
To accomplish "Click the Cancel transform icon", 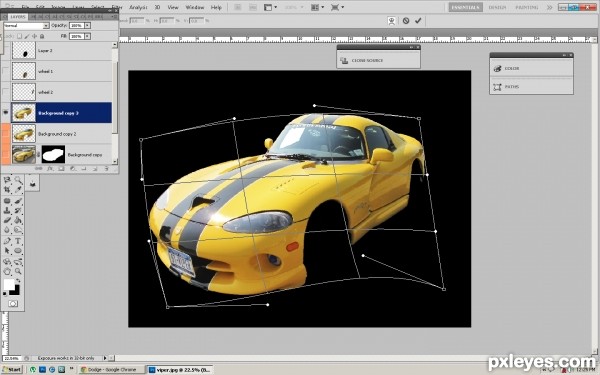I will click(x=406, y=21).
